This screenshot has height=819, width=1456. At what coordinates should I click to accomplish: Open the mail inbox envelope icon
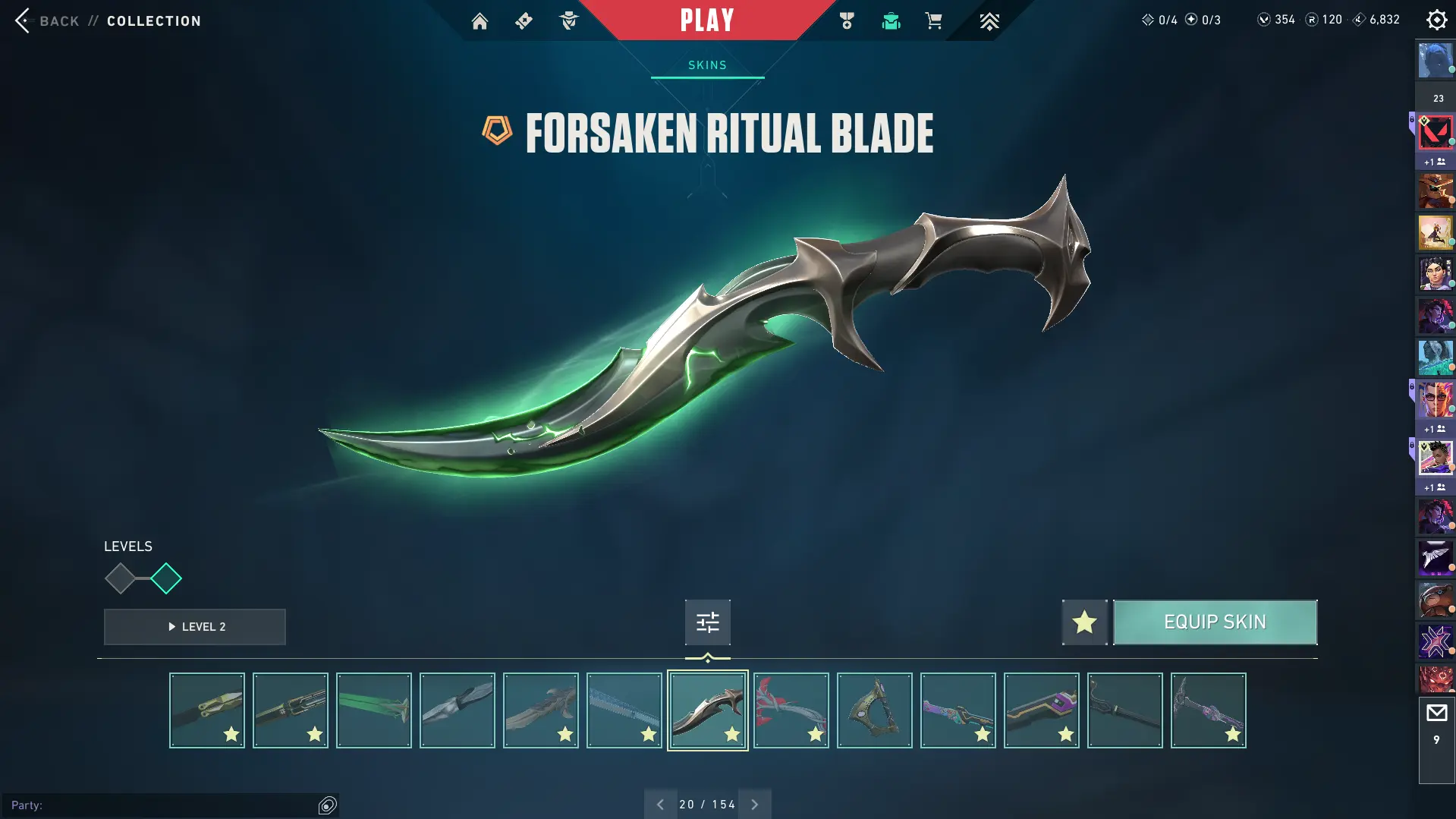[x=1436, y=713]
